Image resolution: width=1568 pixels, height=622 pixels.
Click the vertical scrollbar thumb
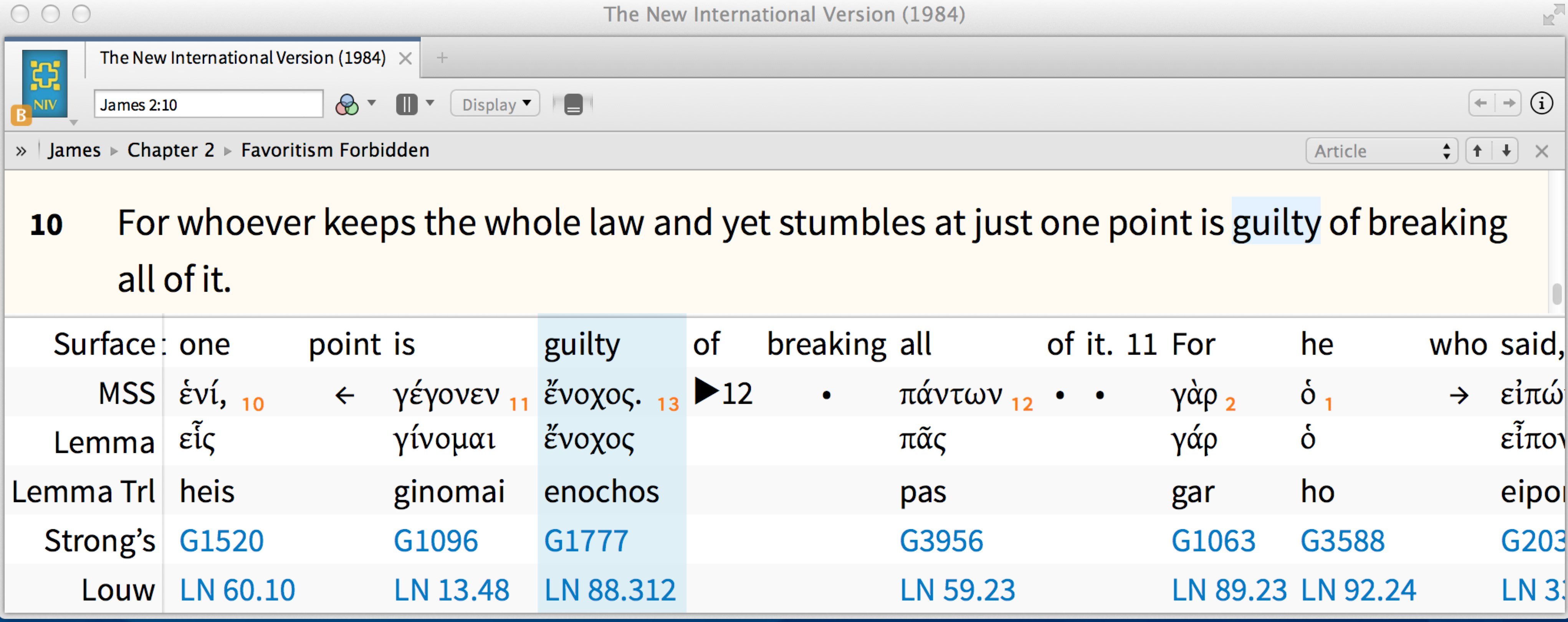pos(1557,294)
